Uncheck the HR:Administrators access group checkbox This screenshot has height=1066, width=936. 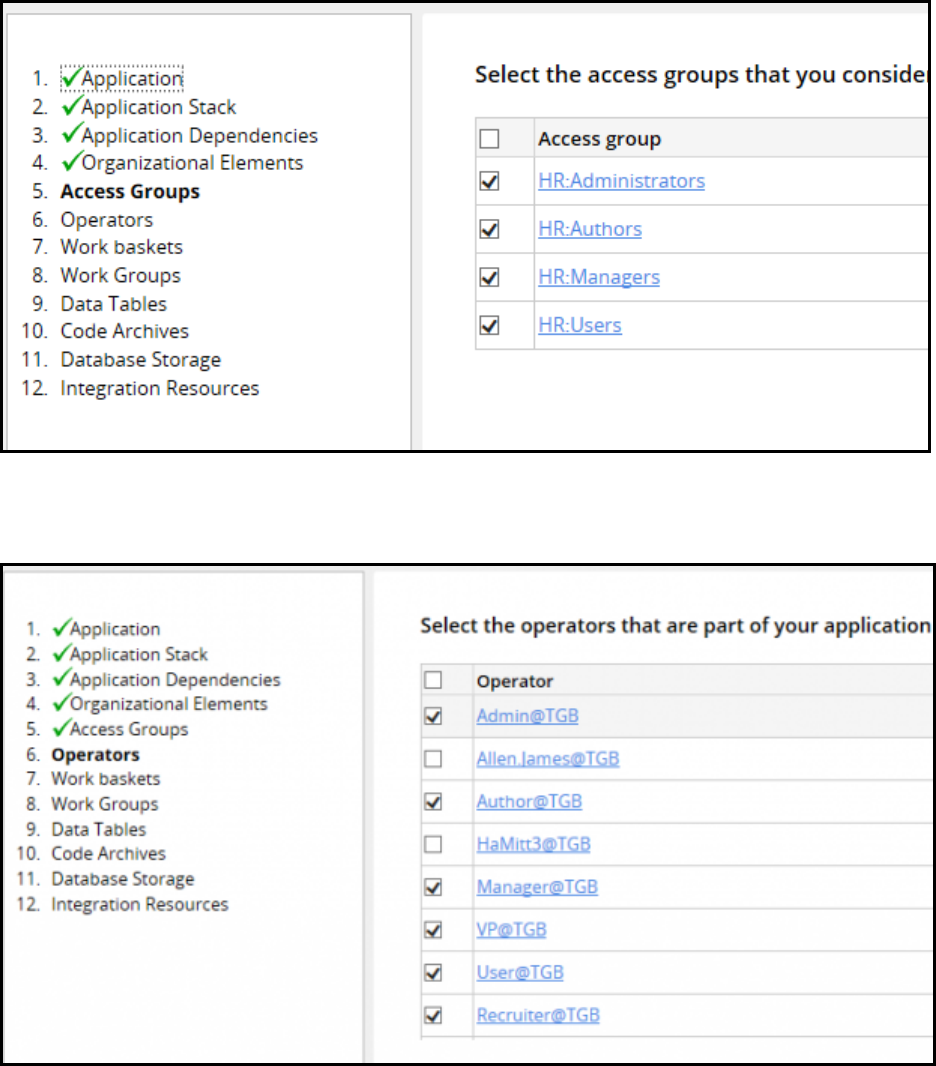pyautogui.click(x=489, y=182)
